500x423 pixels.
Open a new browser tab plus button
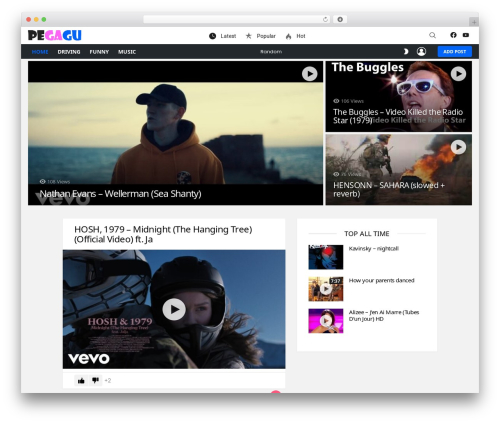click(474, 22)
